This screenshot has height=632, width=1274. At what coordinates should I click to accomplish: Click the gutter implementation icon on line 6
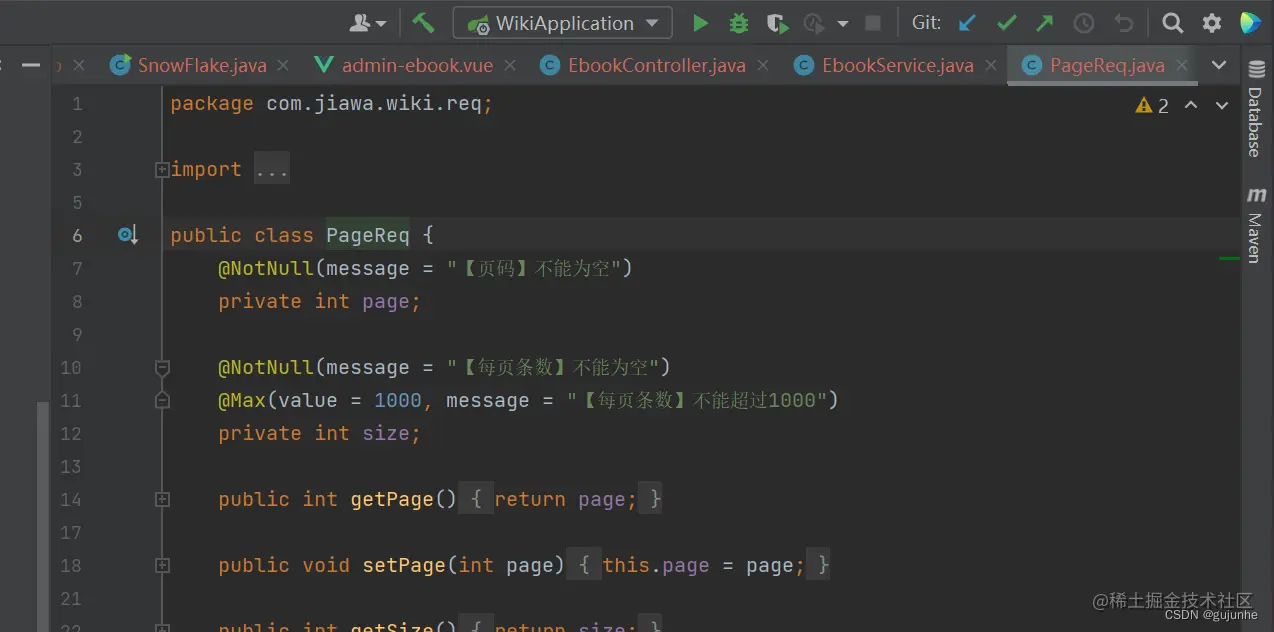[127, 235]
